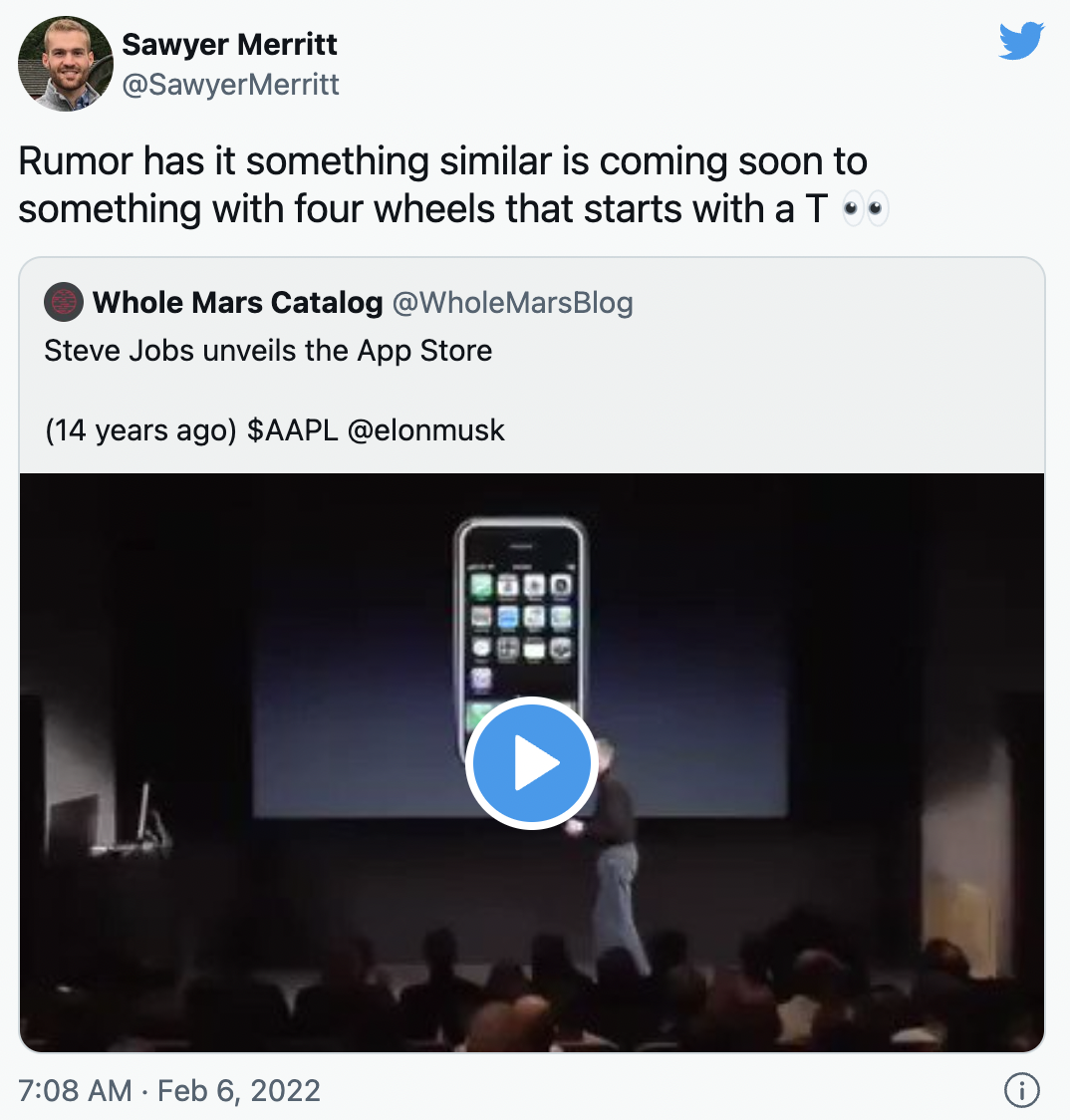
Task: Click the $AAPL cashtag
Action: pyautogui.click(x=292, y=430)
